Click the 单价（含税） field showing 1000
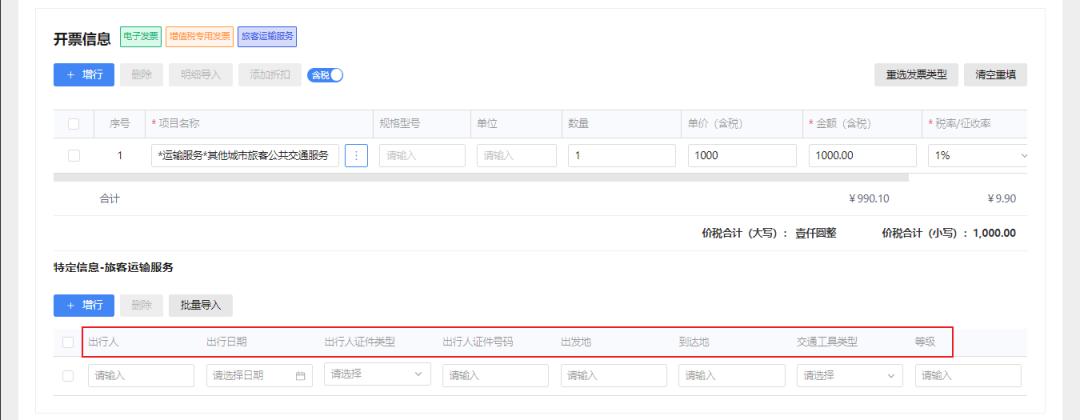1080x420 pixels. [x=742, y=156]
